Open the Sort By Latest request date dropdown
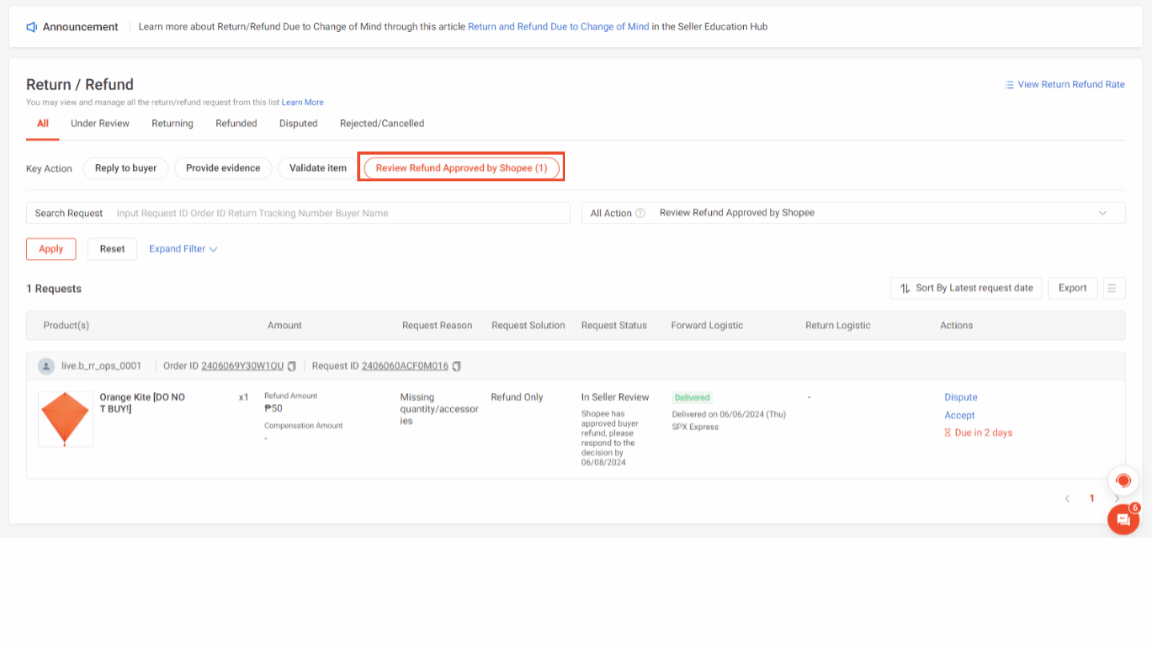This screenshot has width=1152, height=648. [x=965, y=288]
